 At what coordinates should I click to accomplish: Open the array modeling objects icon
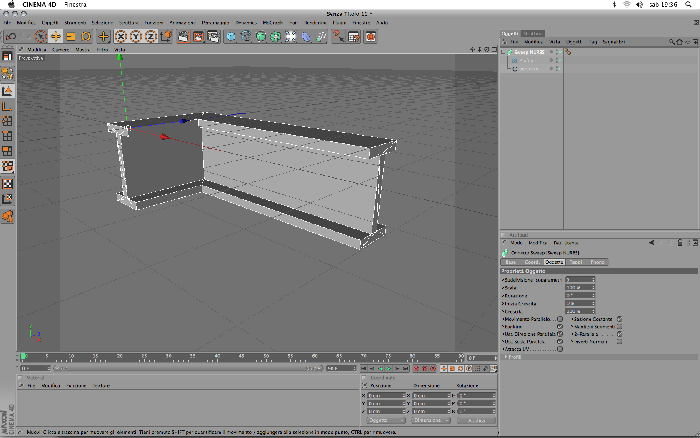tap(276, 36)
